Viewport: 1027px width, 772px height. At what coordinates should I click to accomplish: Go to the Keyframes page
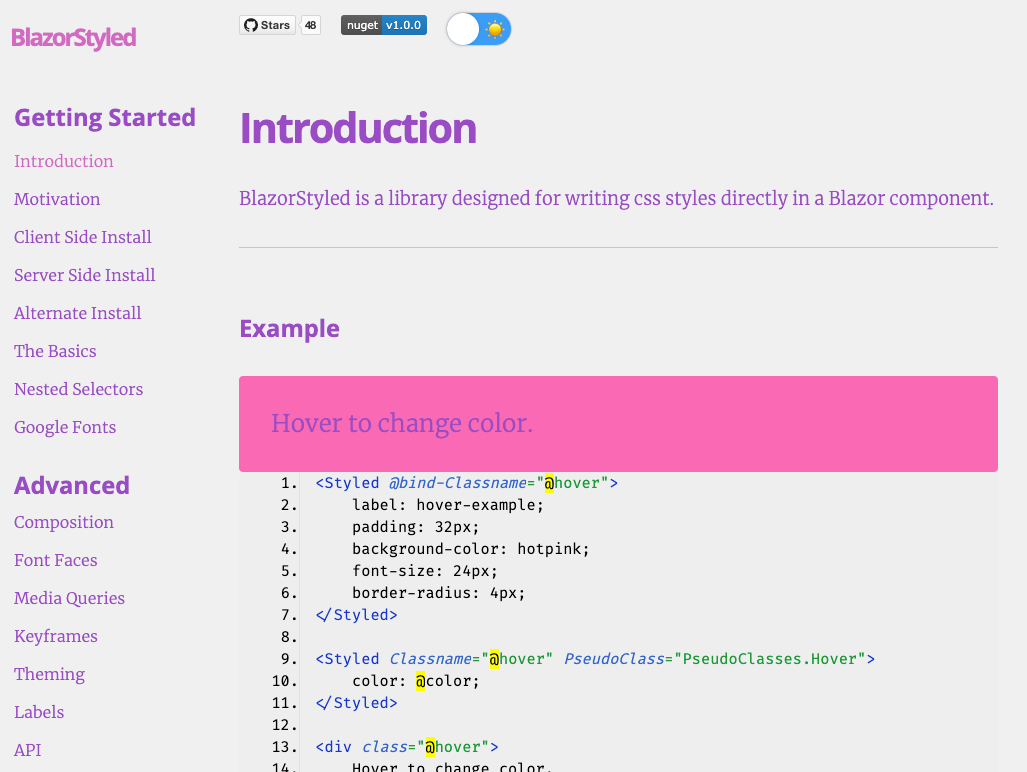pyautogui.click(x=56, y=636)
